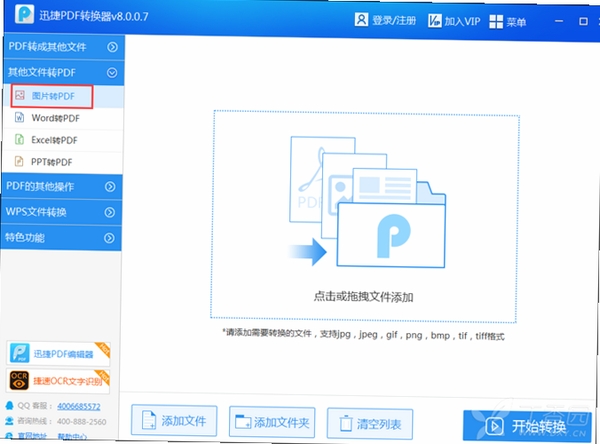Click the 开始转换 button
The width and height of the screenshot is (600, 444).
pyautogui.click(x=527, y=426)
